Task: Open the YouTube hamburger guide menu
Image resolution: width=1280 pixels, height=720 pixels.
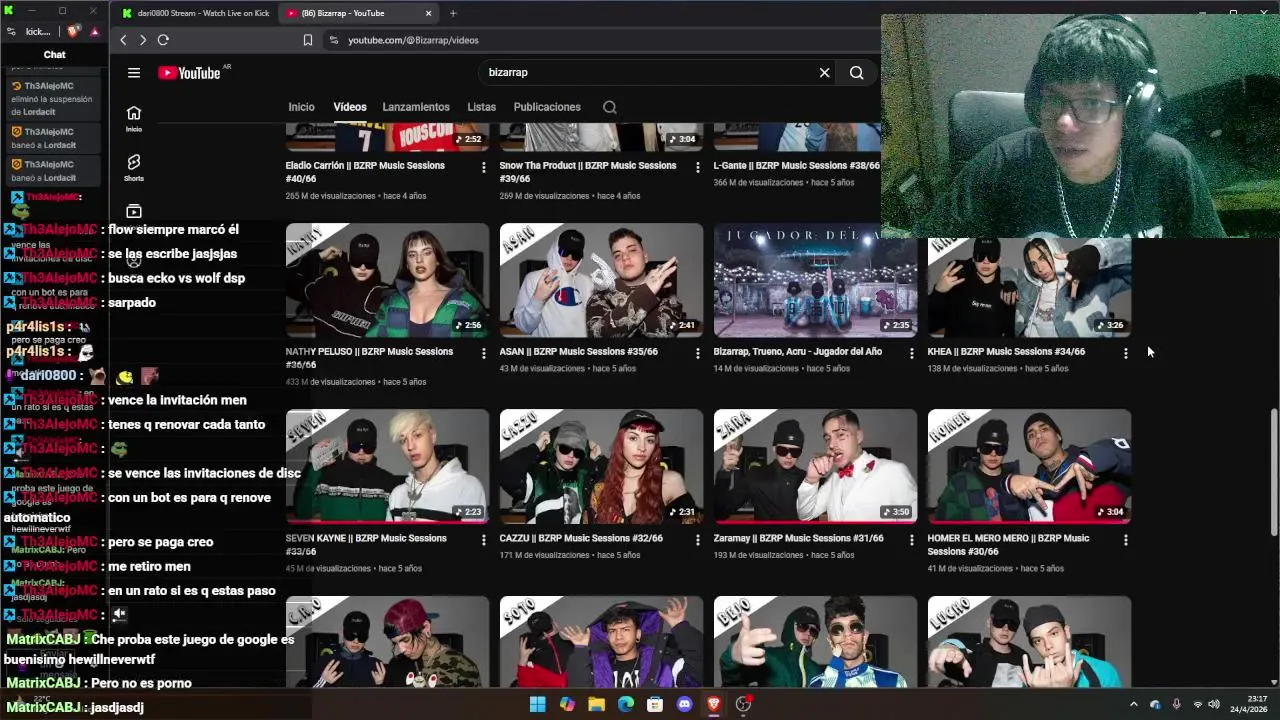Action: coord(133,72)
